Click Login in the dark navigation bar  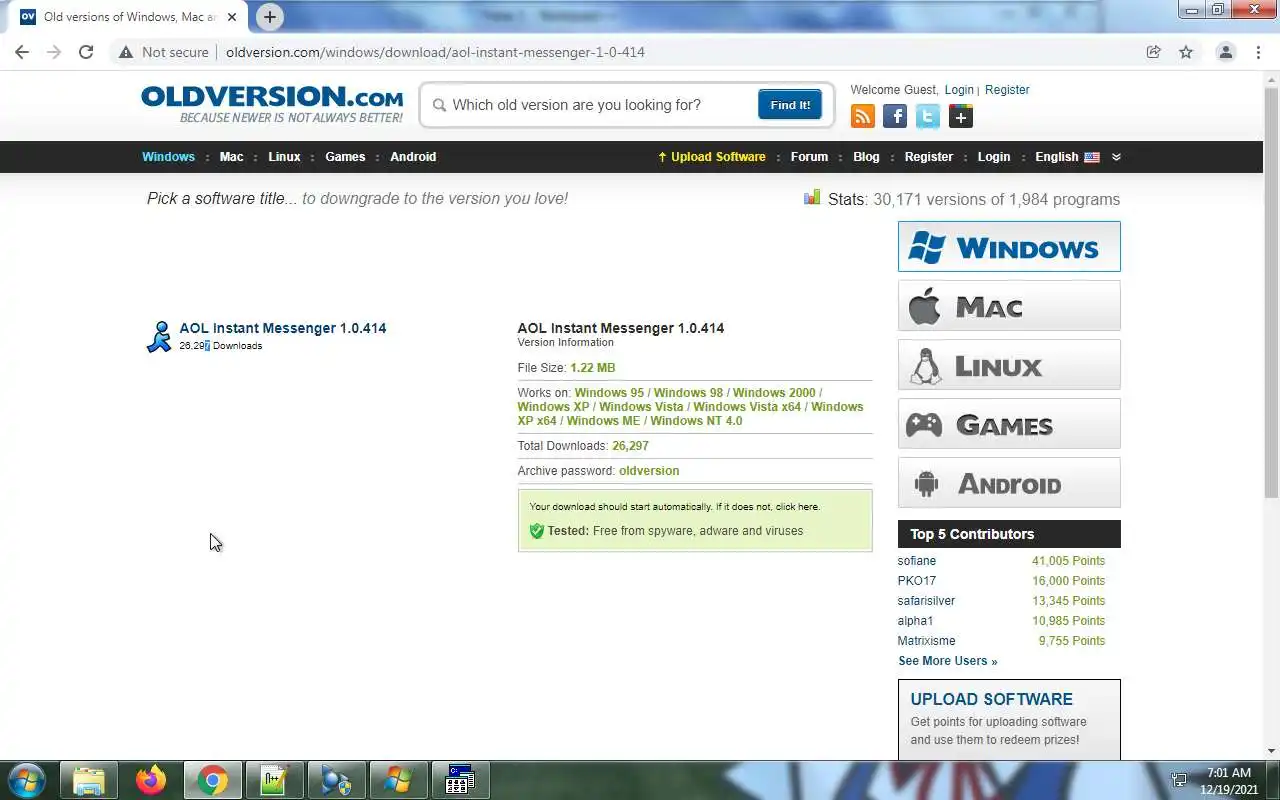point(994,157)
